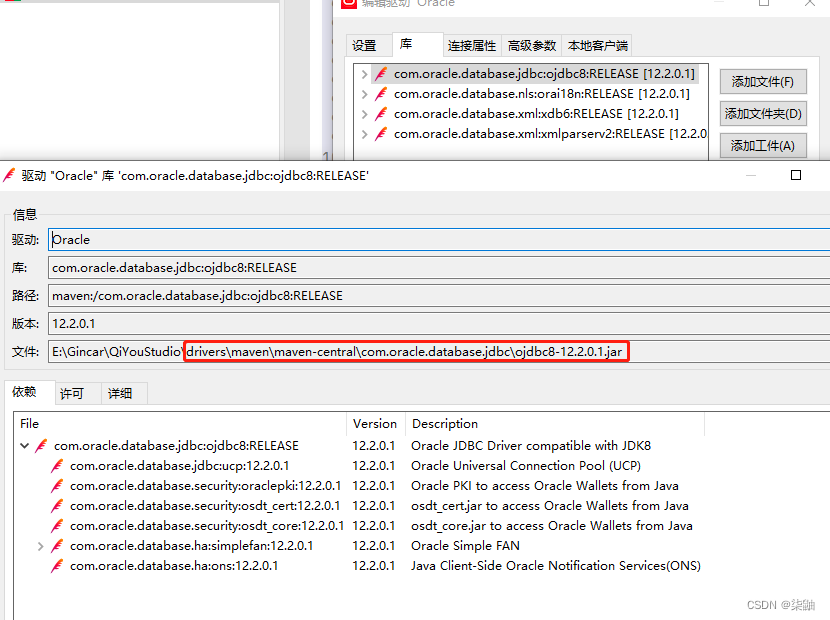830x620 pixels.
Task: Select the oraclepki dependency icon
Action: point(57,485)
